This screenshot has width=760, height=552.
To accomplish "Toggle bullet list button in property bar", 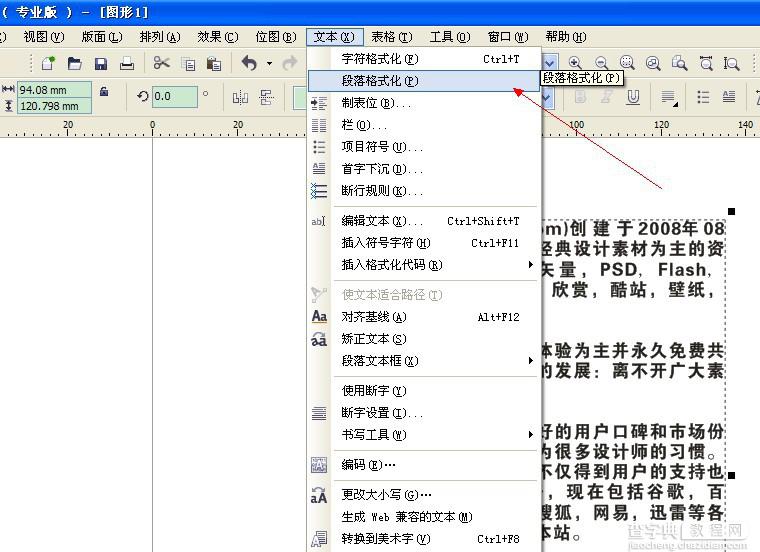I will click(x=703, y=97).
